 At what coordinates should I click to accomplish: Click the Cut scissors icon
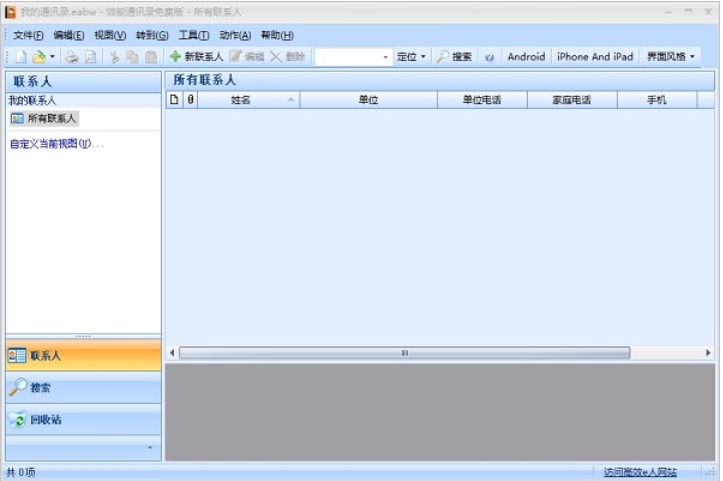114,57
